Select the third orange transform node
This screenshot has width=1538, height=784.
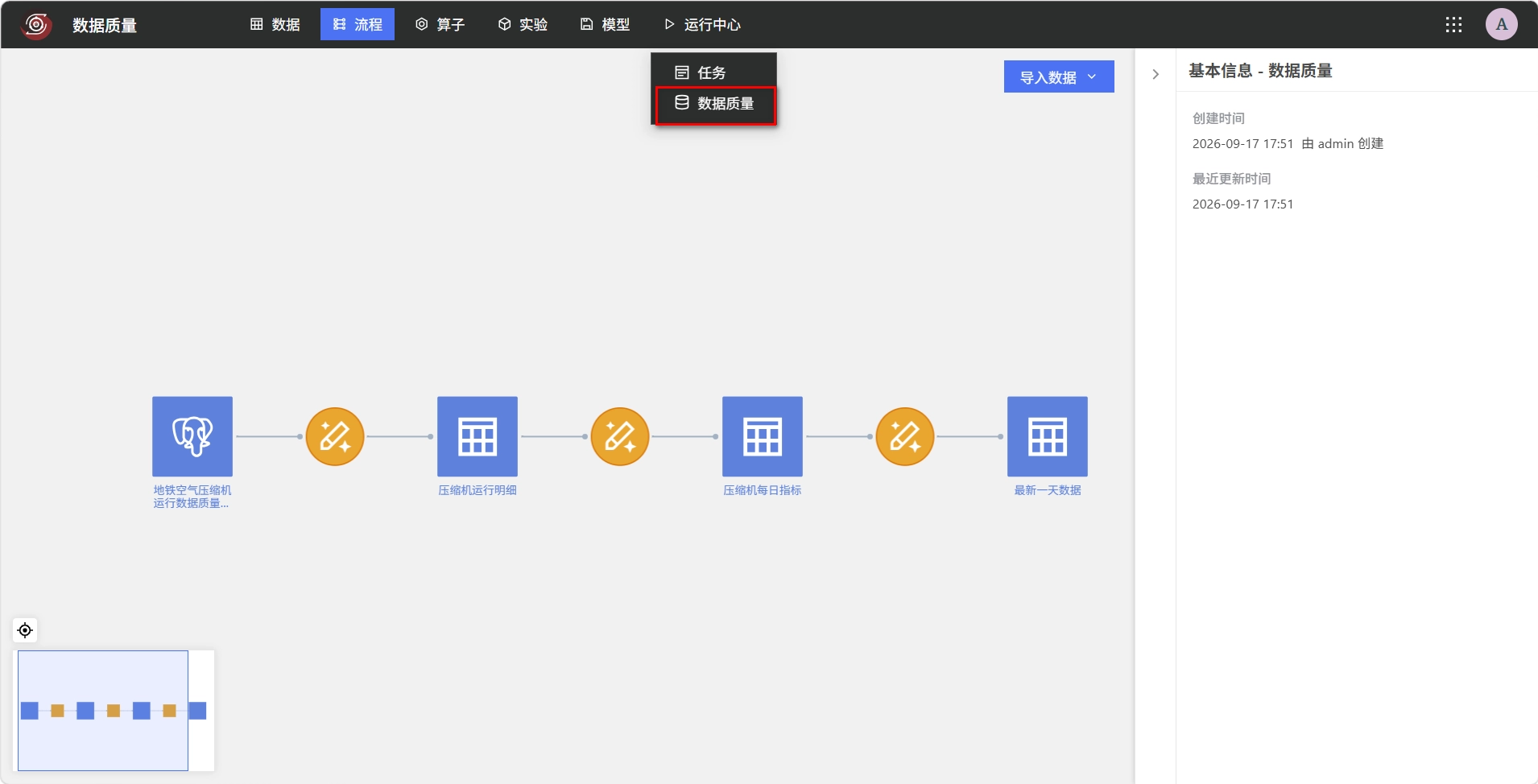(905, 436)
